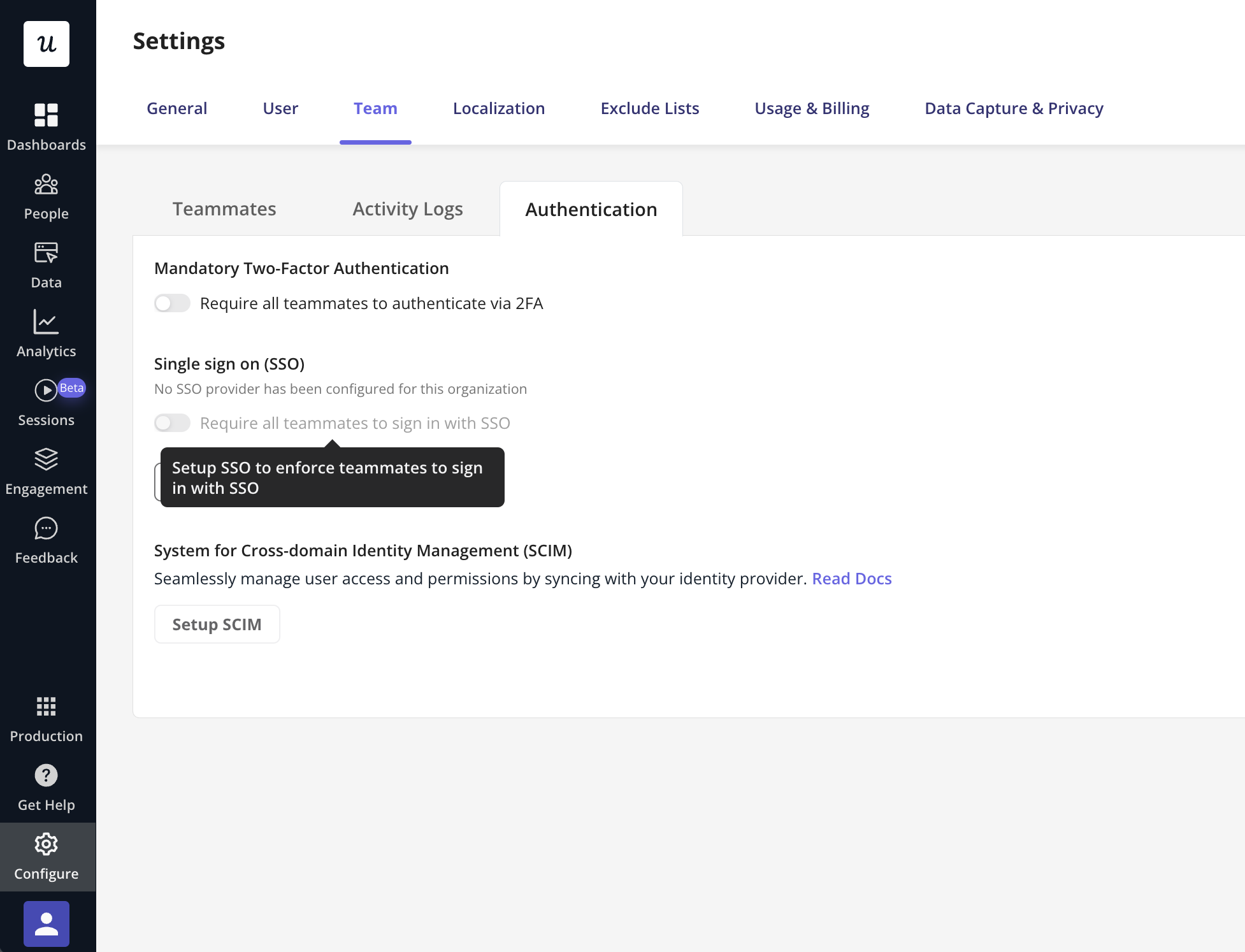Open the Analytics chart icon
Viewport: 1245px width, 952px height.
47,322
